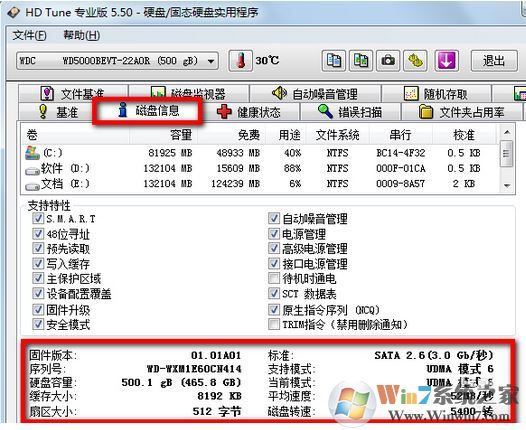Toggle the SCT 数据表 checkbox
This screenshot has width=526, height=430.
coord(274,293)
